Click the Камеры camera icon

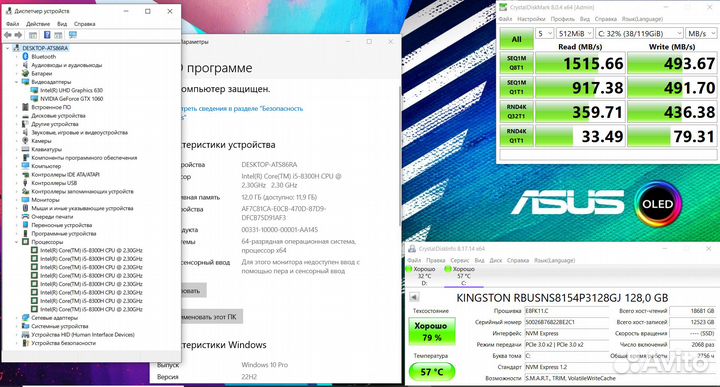(x=26, y=141)
